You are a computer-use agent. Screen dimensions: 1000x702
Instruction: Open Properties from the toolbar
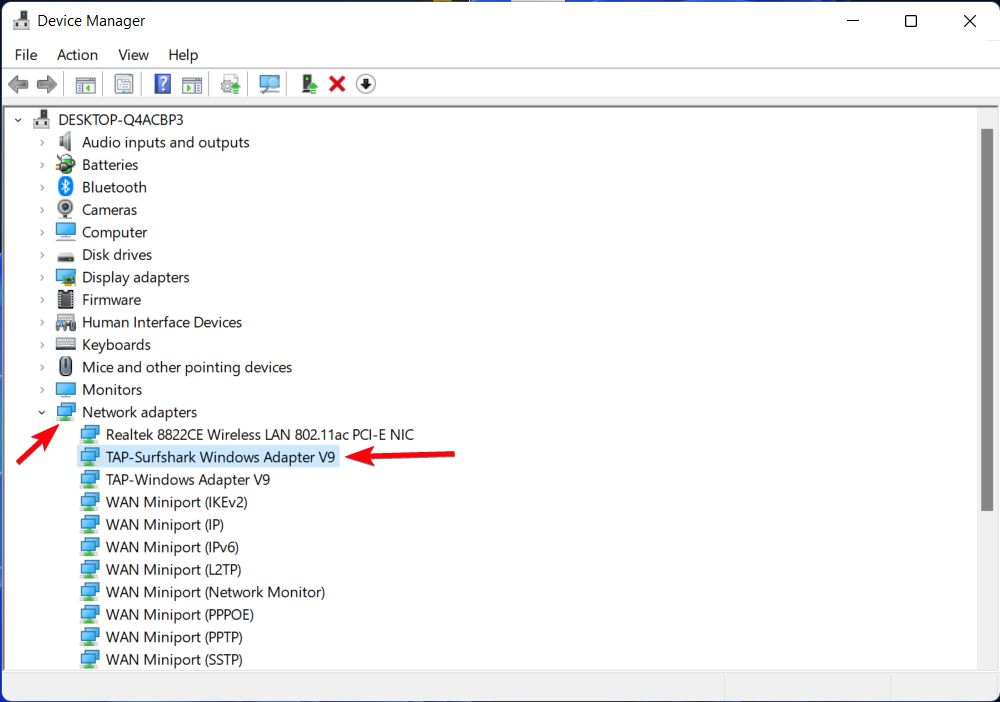coord(124,83)
